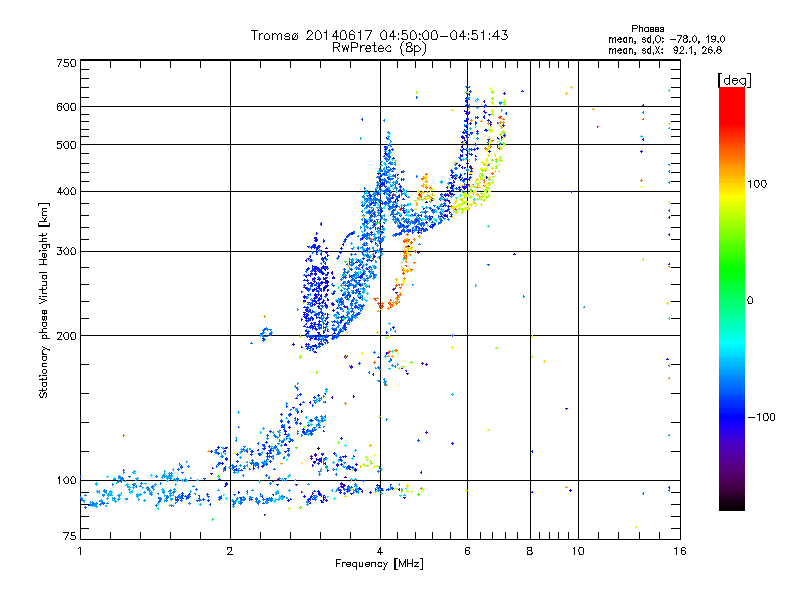800x600 pixels.
Task: Click the colorbar '0' tick label
Action: point(750,301)
